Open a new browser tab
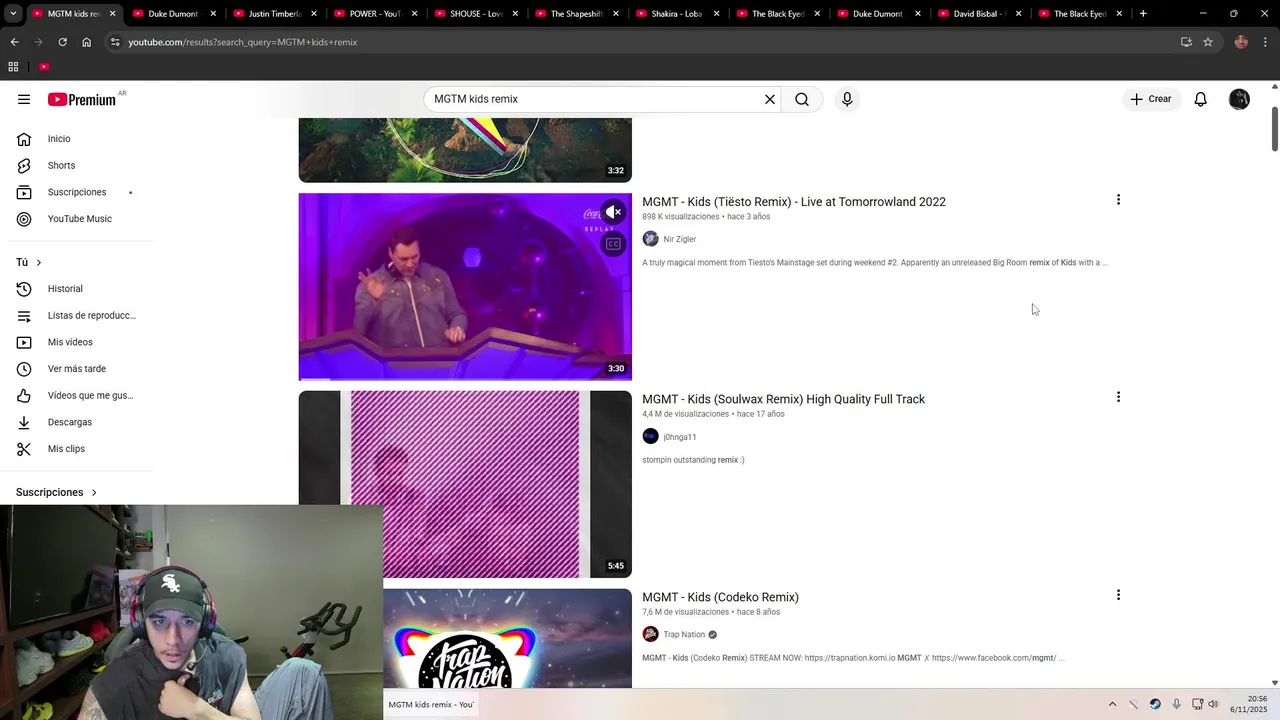The image size is (1280, 720). click(1142, 14)
